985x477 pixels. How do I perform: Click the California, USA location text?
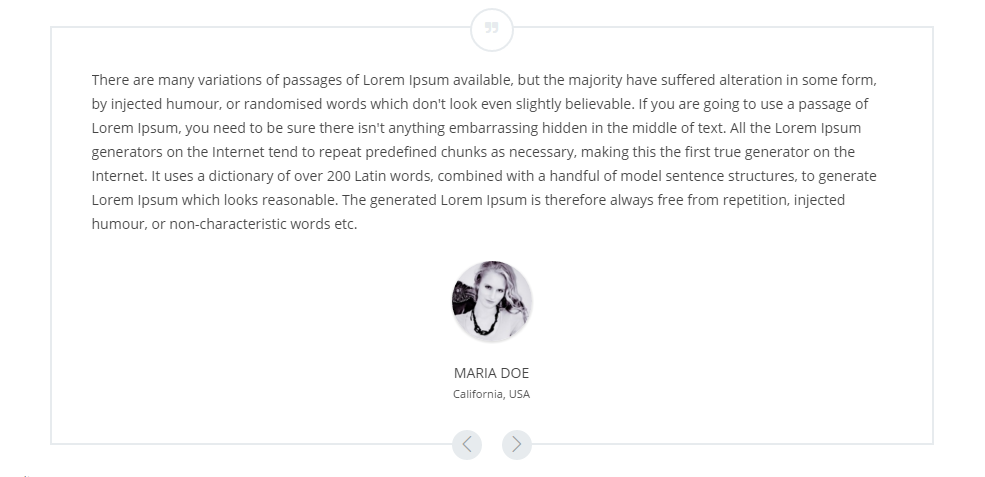click(491, 394)
